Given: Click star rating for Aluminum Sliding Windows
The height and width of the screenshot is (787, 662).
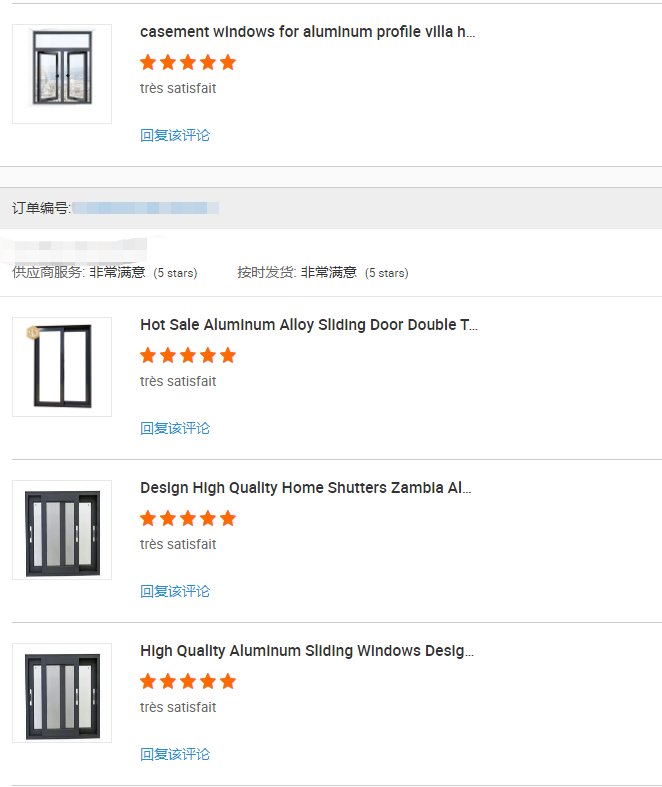Looking at the screenshot, I should (188, 681).
